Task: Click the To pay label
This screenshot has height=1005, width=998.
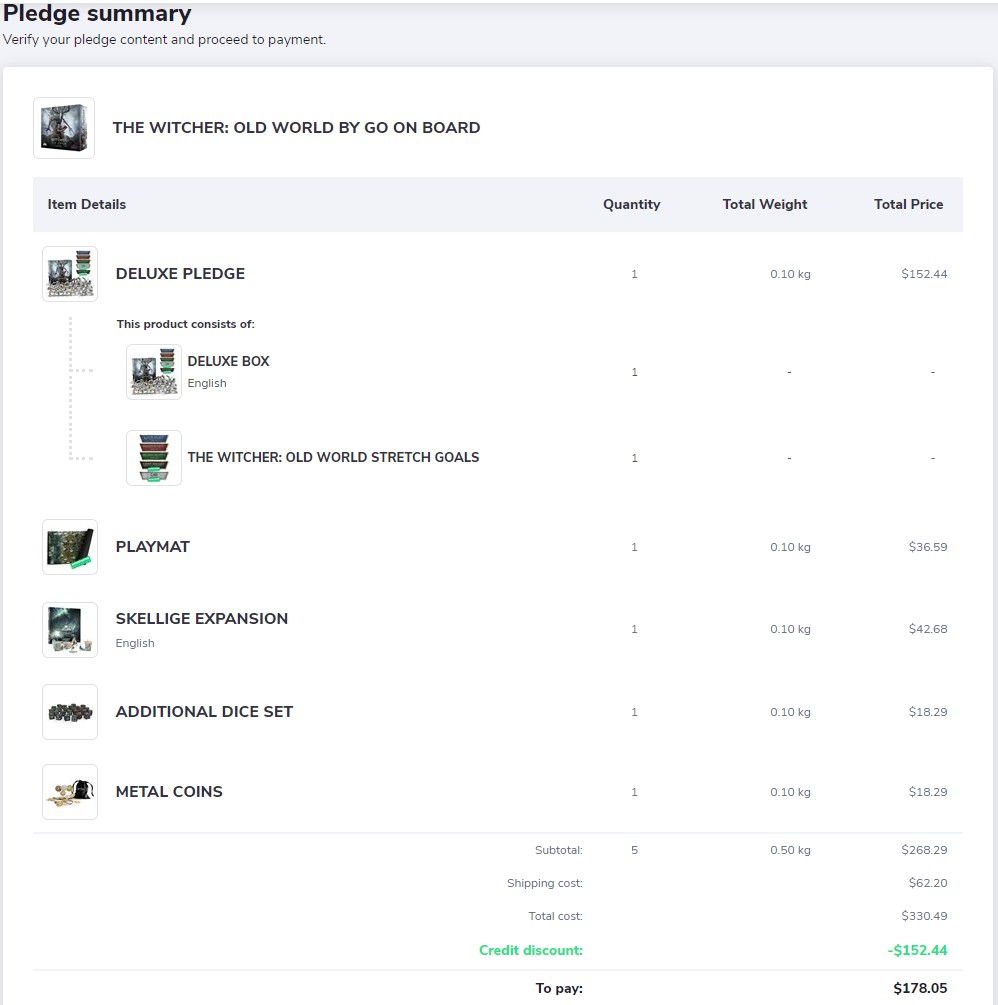Action: (x=559, y=988)
